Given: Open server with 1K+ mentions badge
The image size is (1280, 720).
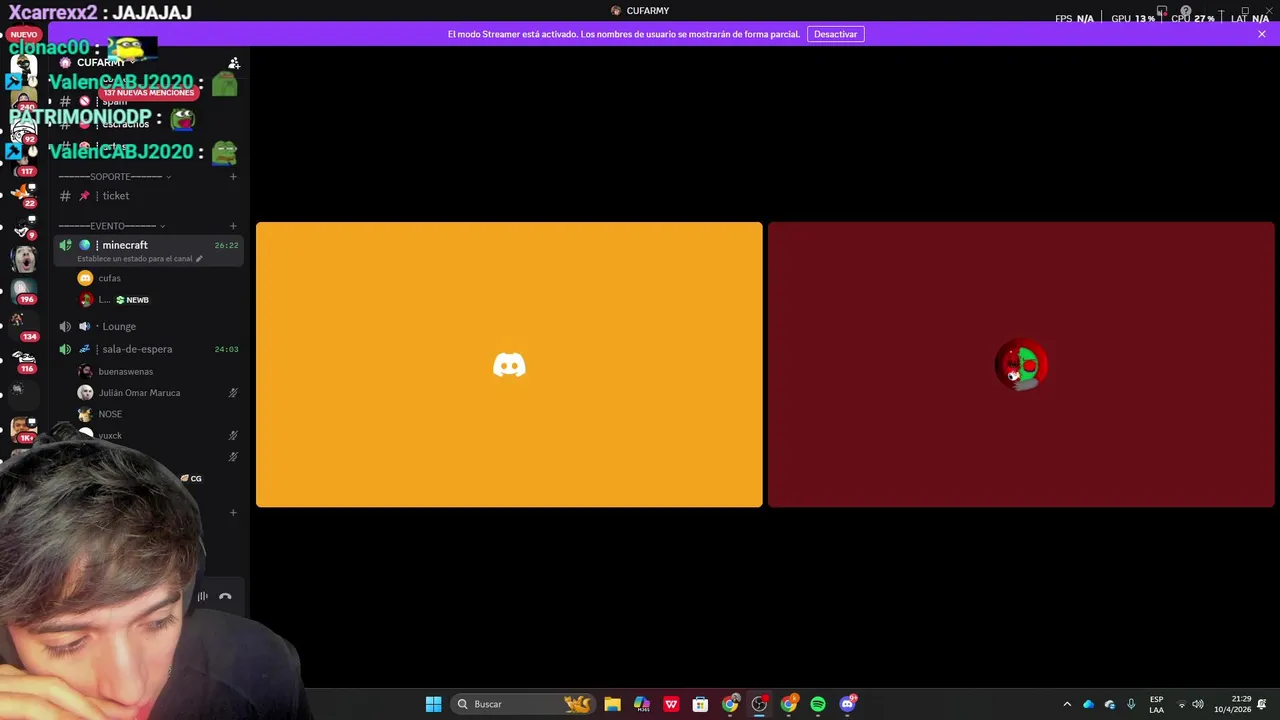Looking at the screenshot, I should point(23,430).
